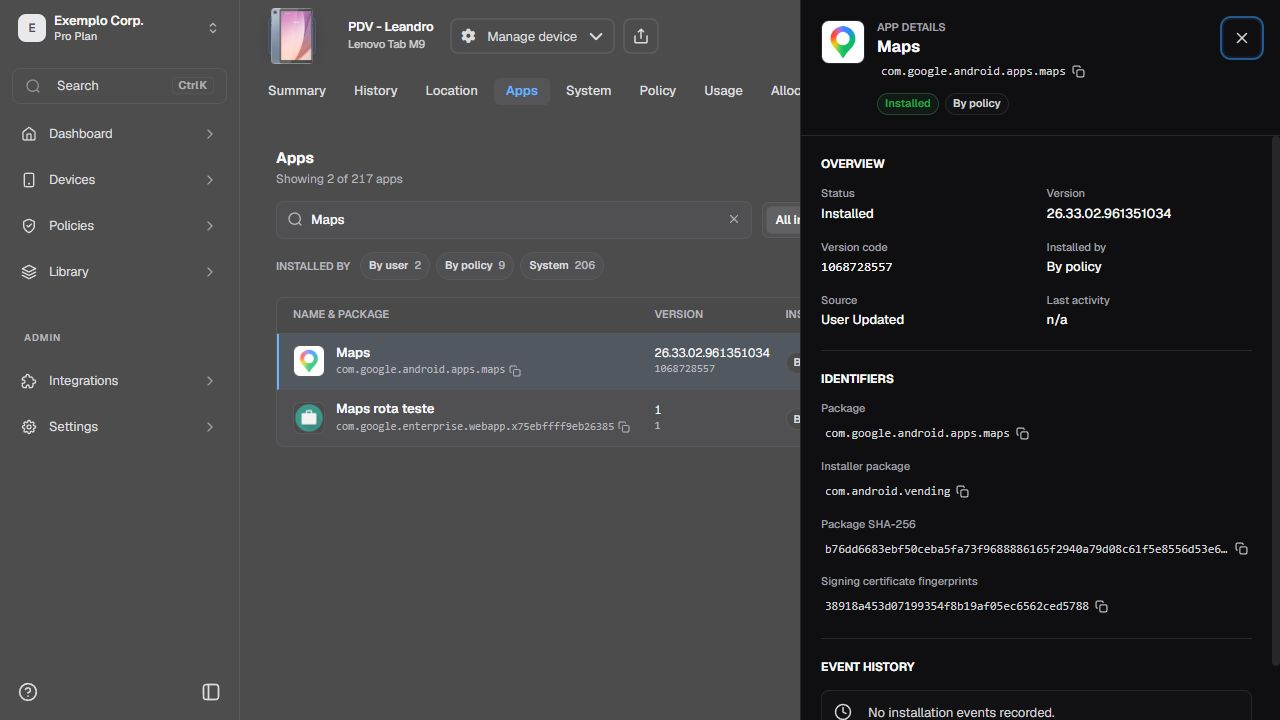Expand the Library menu chevron
1280x720 pixels.
click(x=210, y=272)
